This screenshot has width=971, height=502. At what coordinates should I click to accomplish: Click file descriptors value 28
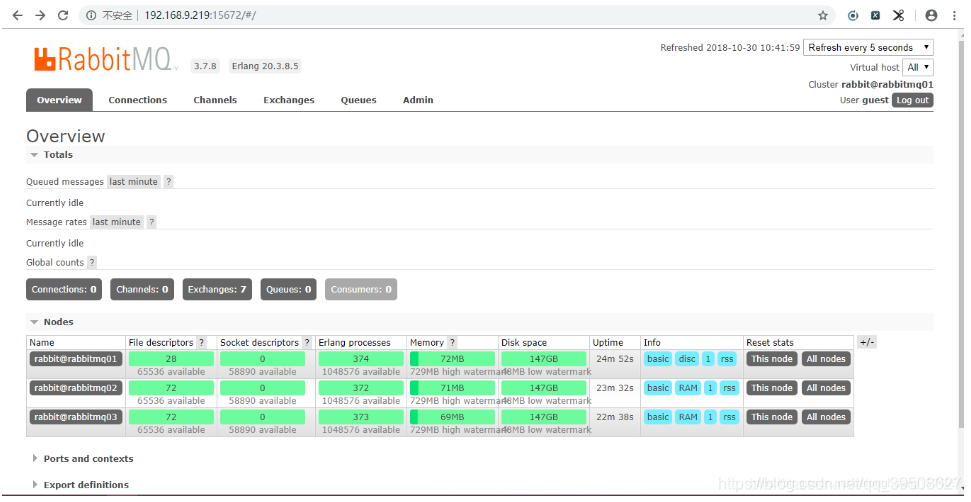(171, 358)
